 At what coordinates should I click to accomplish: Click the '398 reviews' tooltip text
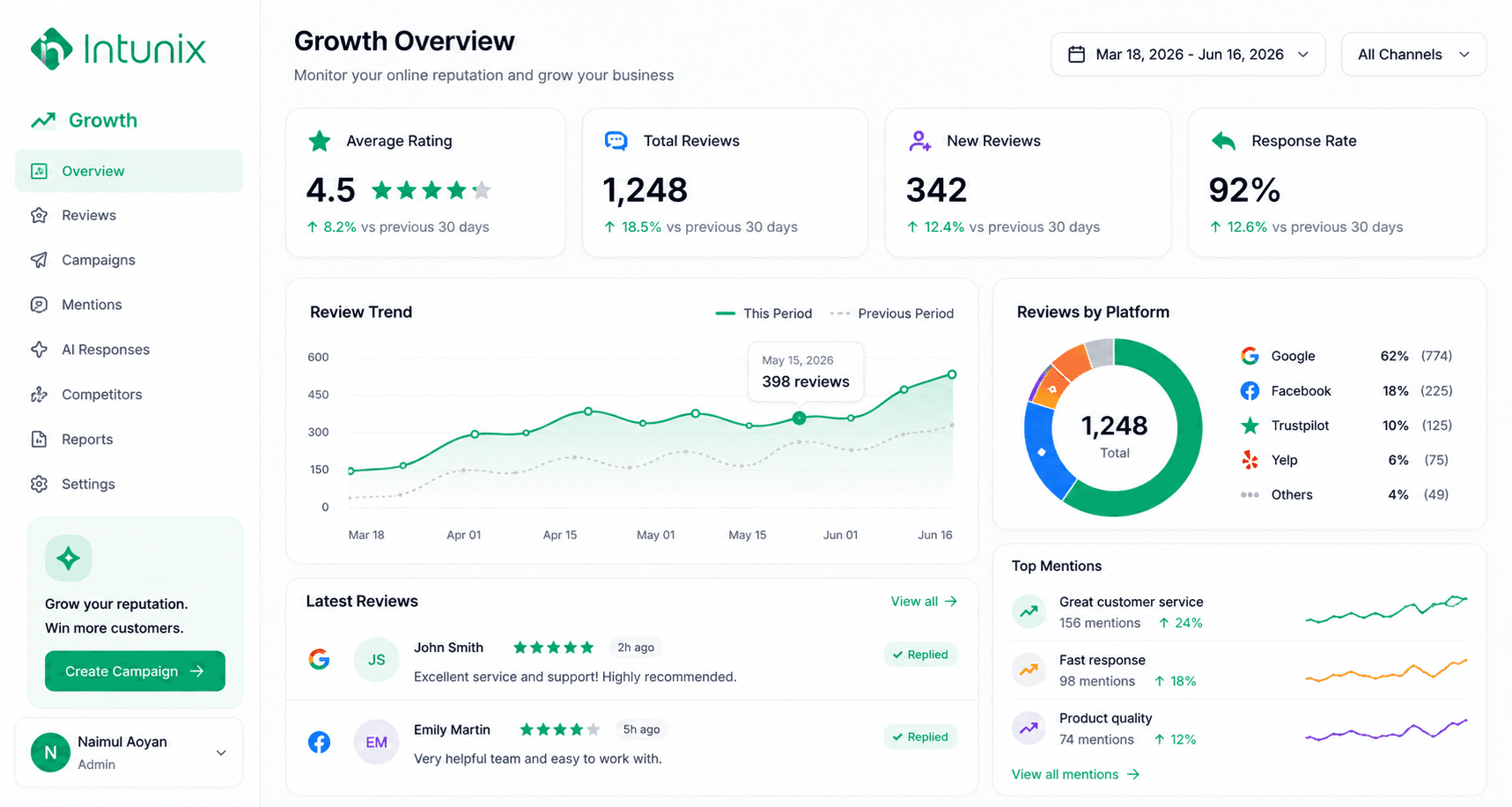point(806,381)
